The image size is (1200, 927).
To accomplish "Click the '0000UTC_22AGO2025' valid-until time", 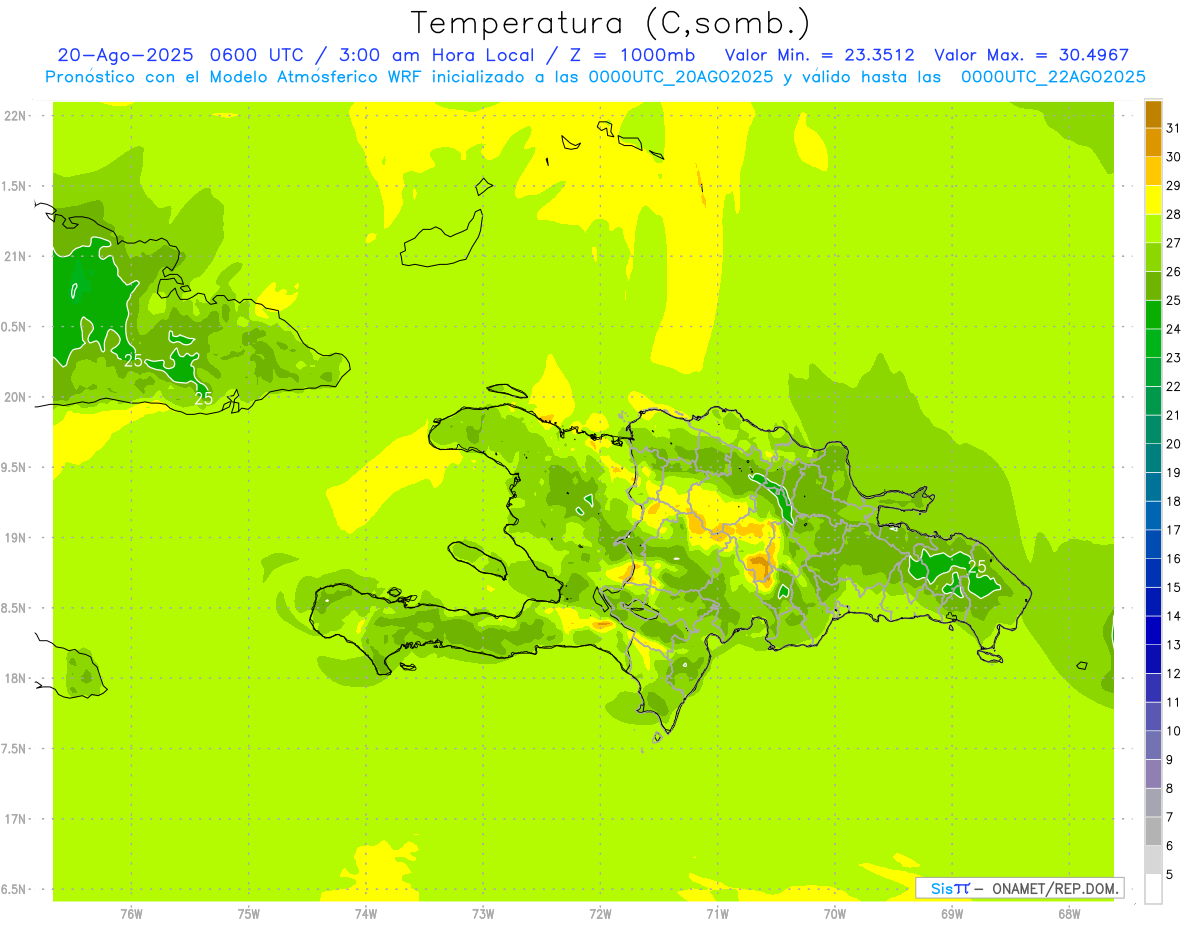I will [x=1053, y=77].
